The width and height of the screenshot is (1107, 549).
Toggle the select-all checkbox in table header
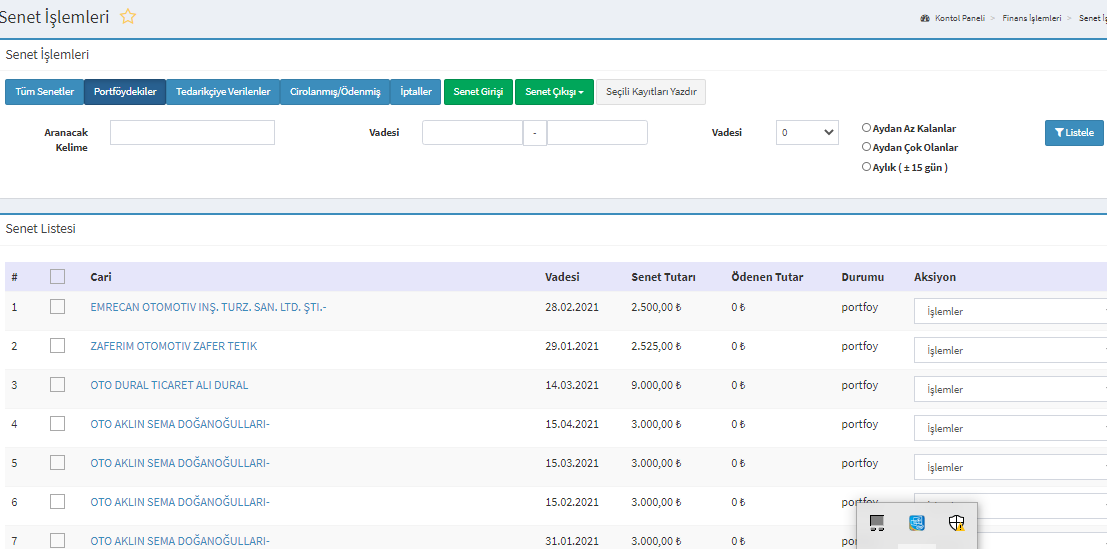(57, 277)
